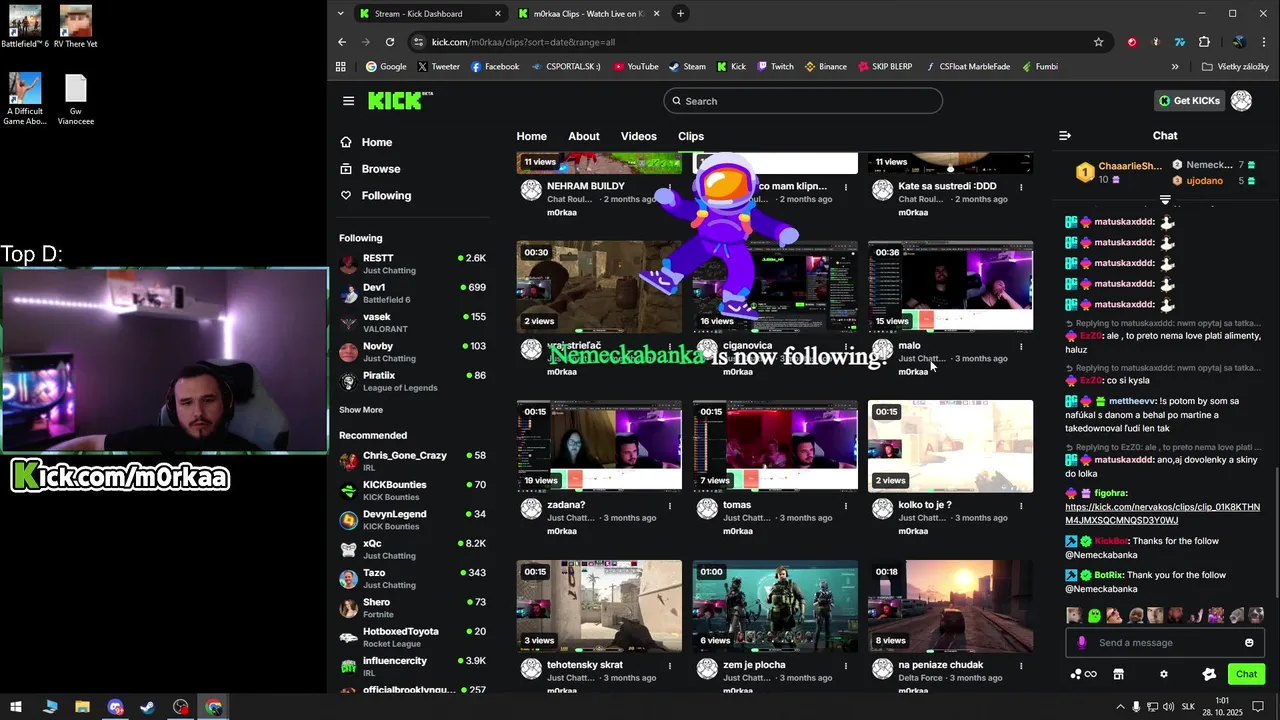
Task: Switch to the About tab
Action: click(x=584, y=136)
